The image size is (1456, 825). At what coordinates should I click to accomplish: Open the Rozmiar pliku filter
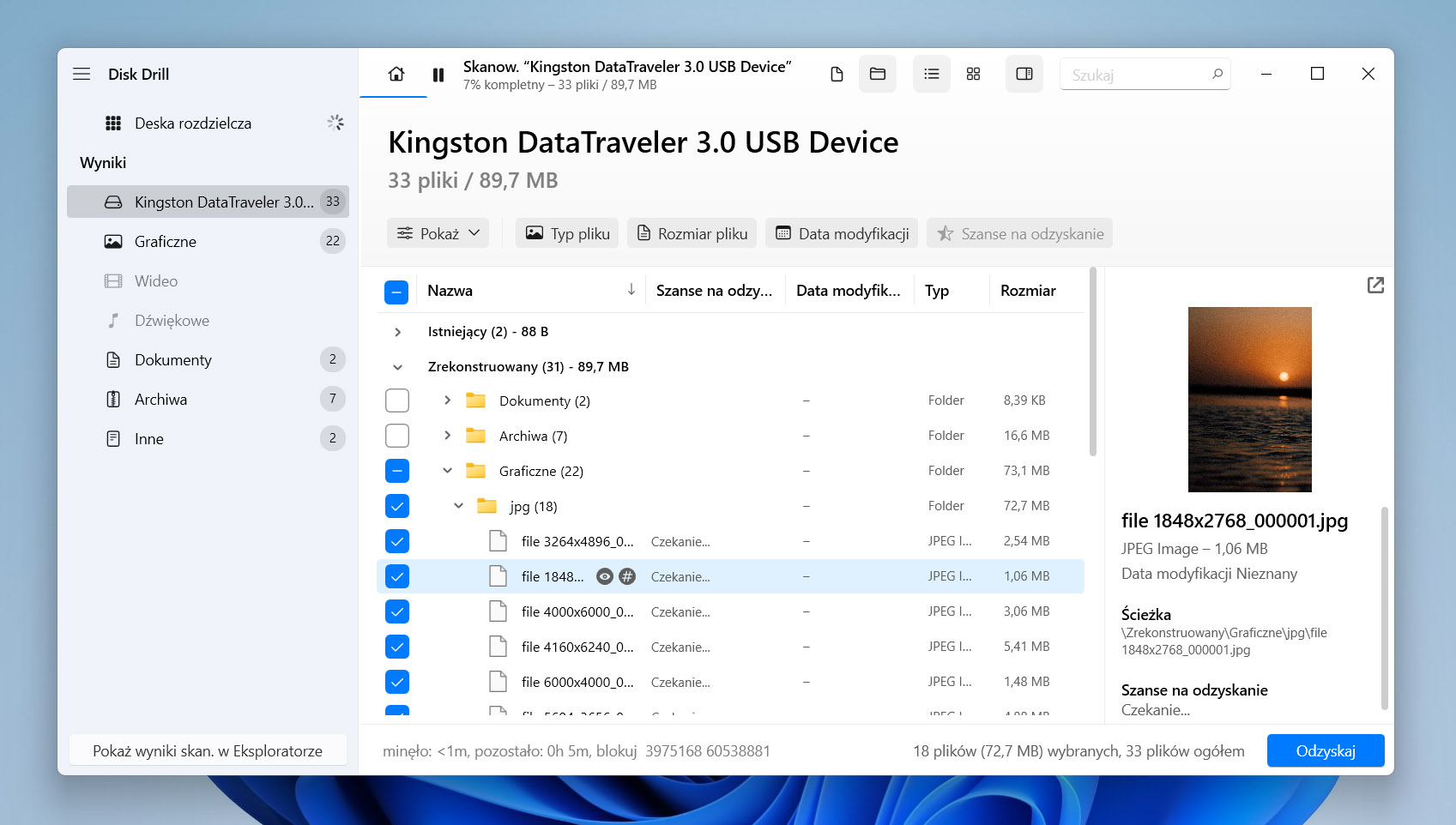[692, 233]
